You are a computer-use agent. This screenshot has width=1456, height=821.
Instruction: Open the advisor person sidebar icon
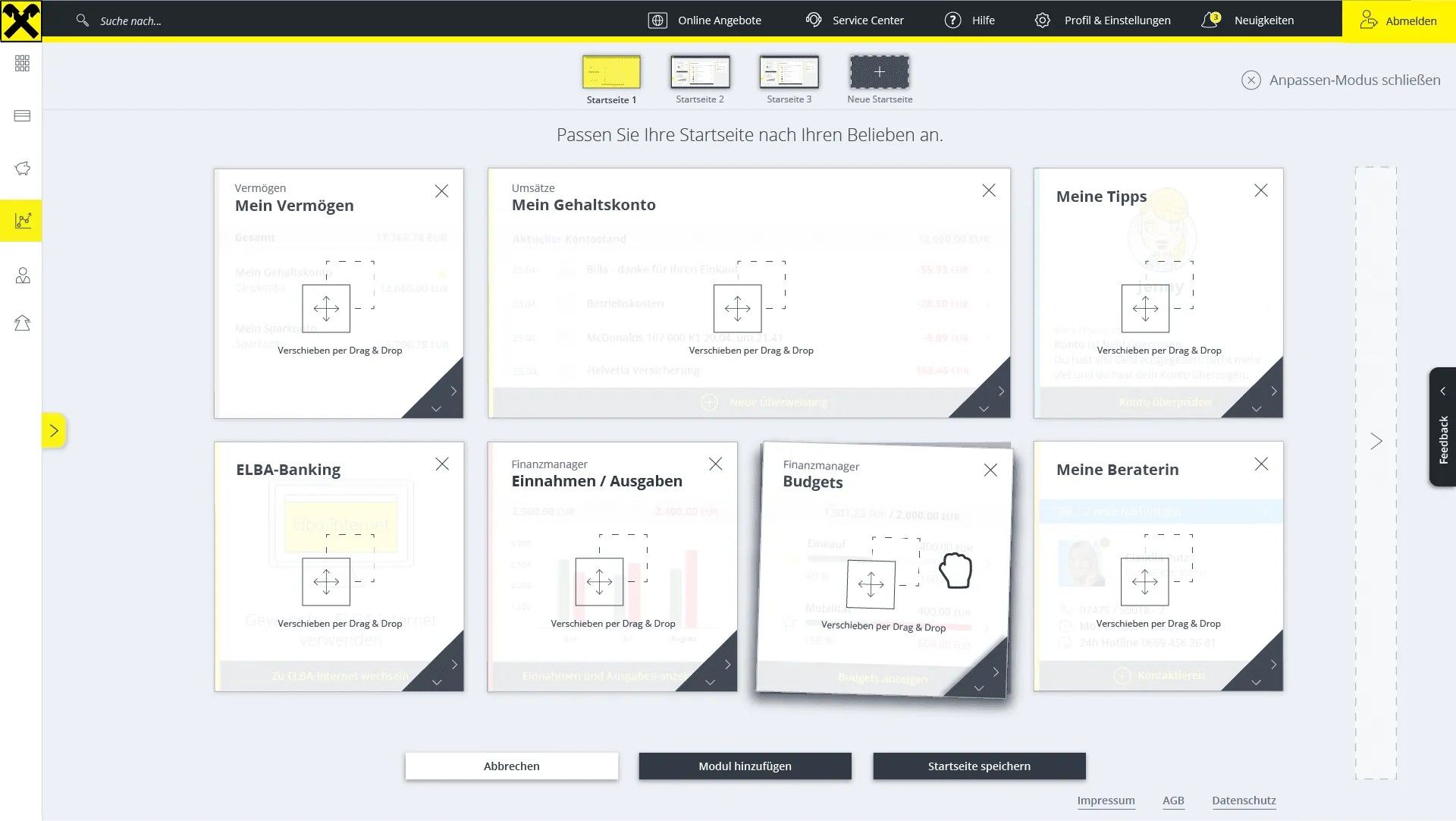22,275
